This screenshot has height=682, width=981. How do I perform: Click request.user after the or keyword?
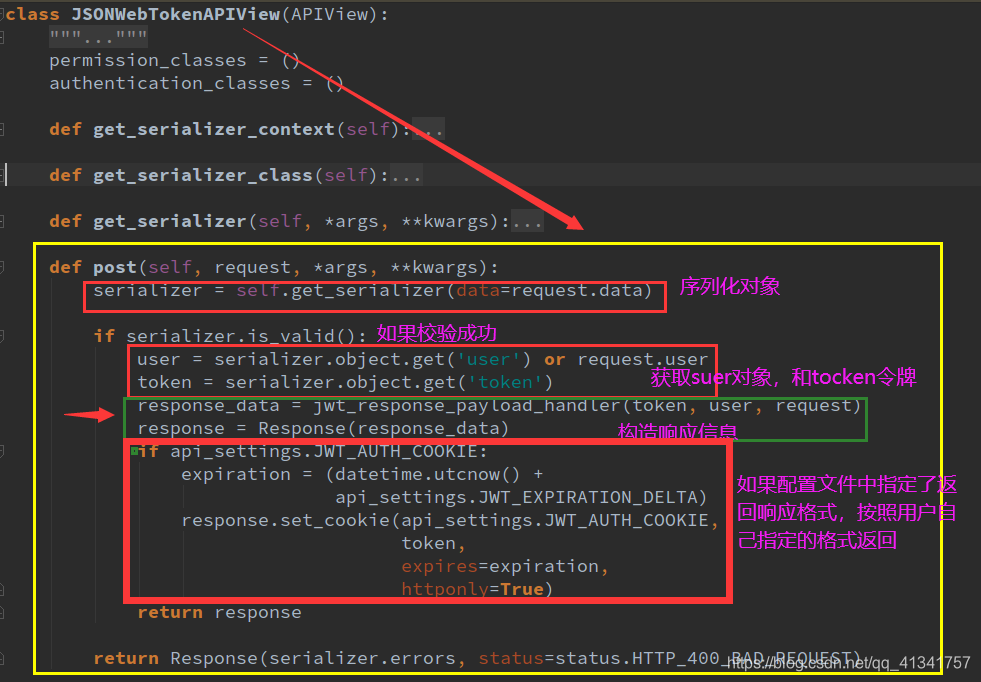[x=643, y=360]
